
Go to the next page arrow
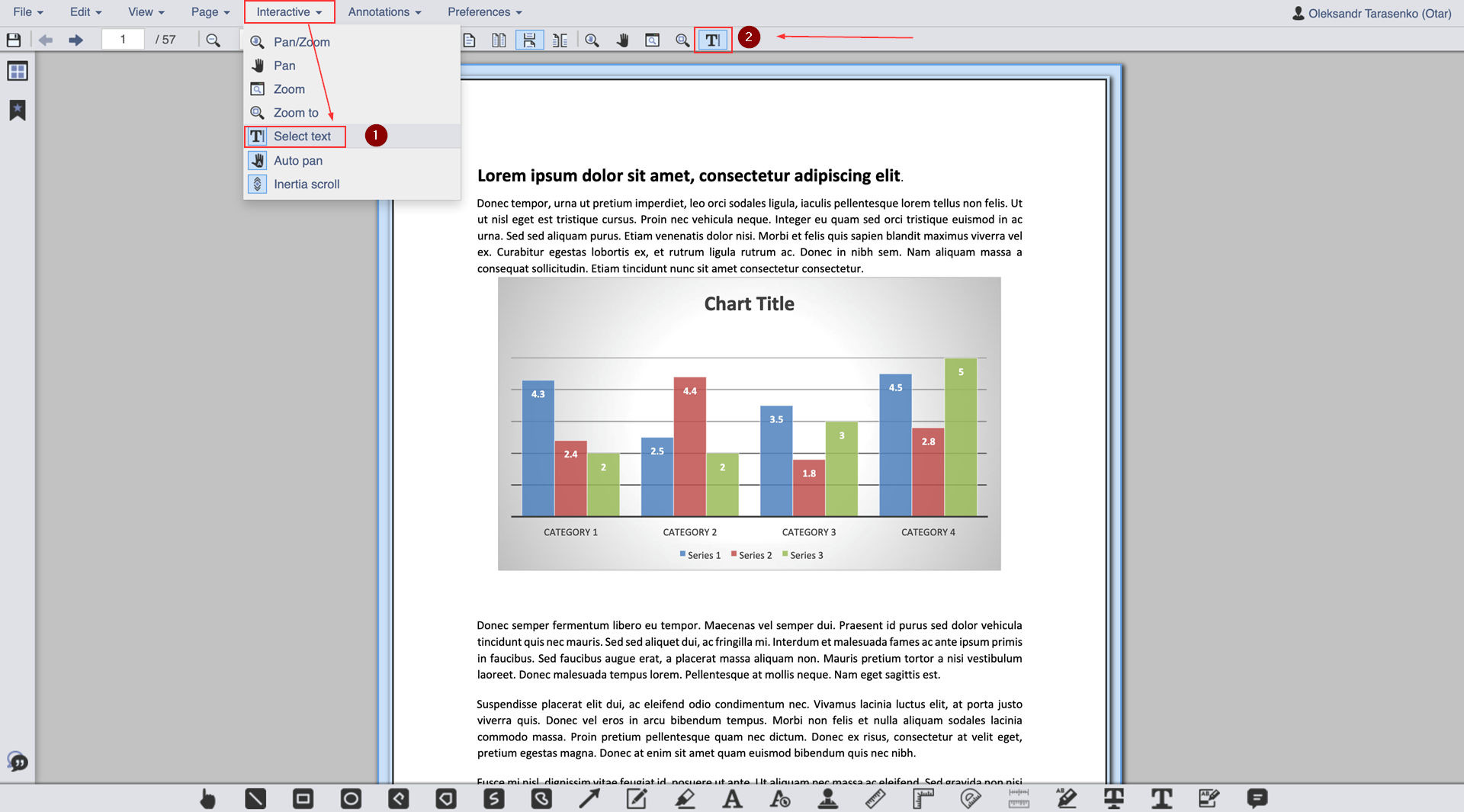[x=75, y=40]
